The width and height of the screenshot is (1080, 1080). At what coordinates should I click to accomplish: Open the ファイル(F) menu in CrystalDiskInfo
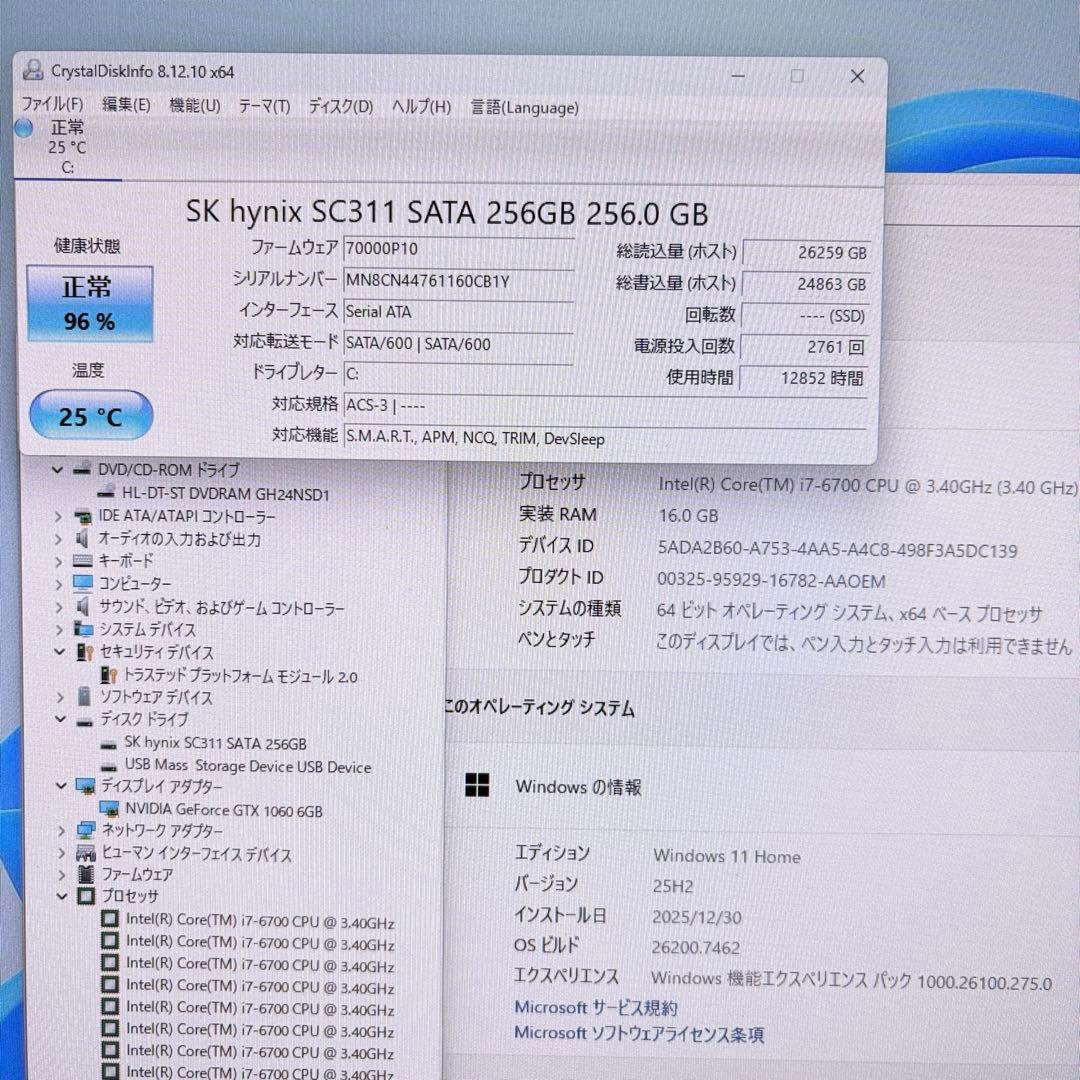pyautogui.click(x=52, y=105)
